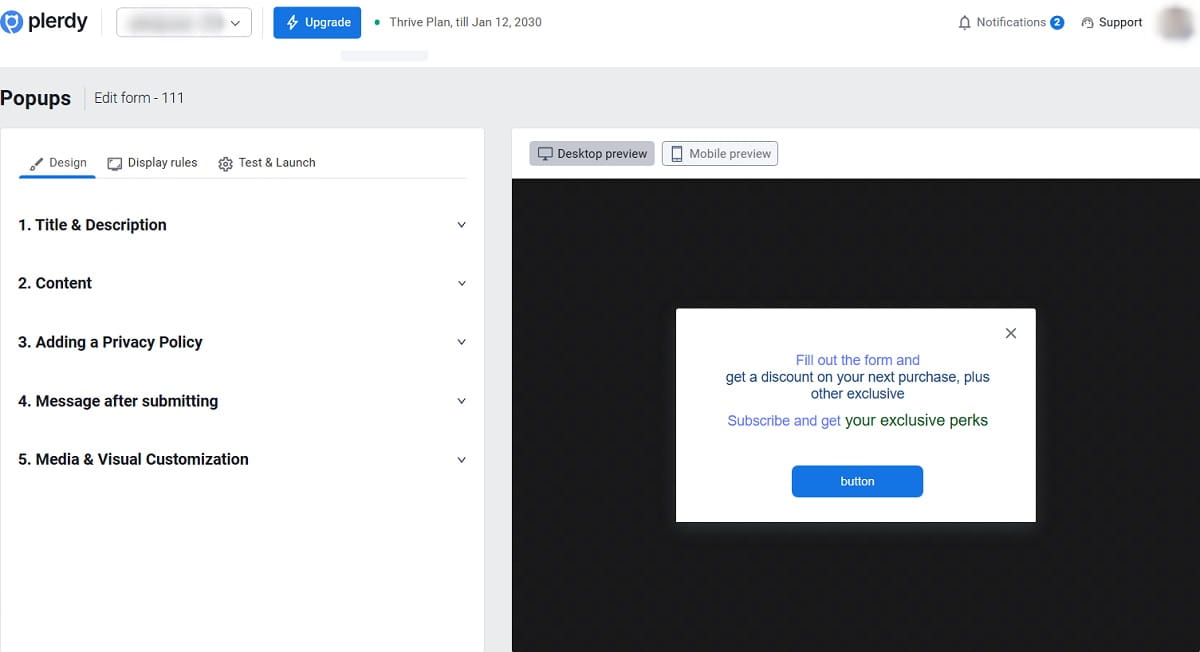Activate Desktop preview mode

(x=591, y=153)
